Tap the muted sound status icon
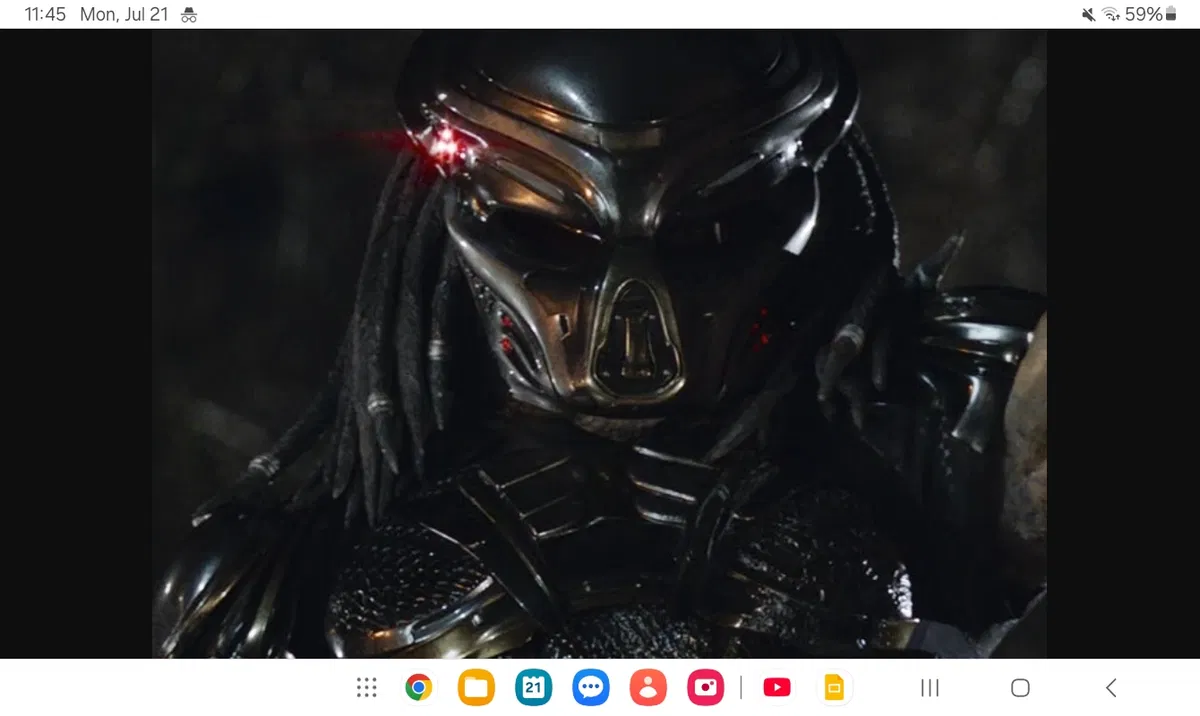The width and height of the screenshot is (1200, 716). click(1089, 15)
